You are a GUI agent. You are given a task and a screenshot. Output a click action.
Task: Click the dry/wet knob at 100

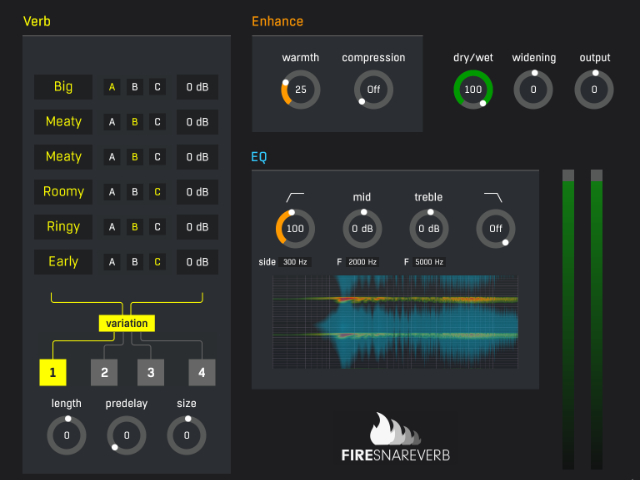tap(473, 89)
